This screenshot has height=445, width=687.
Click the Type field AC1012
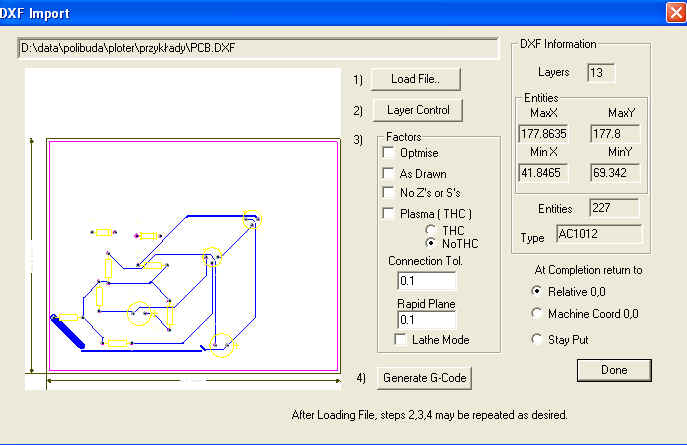(599, 234)
